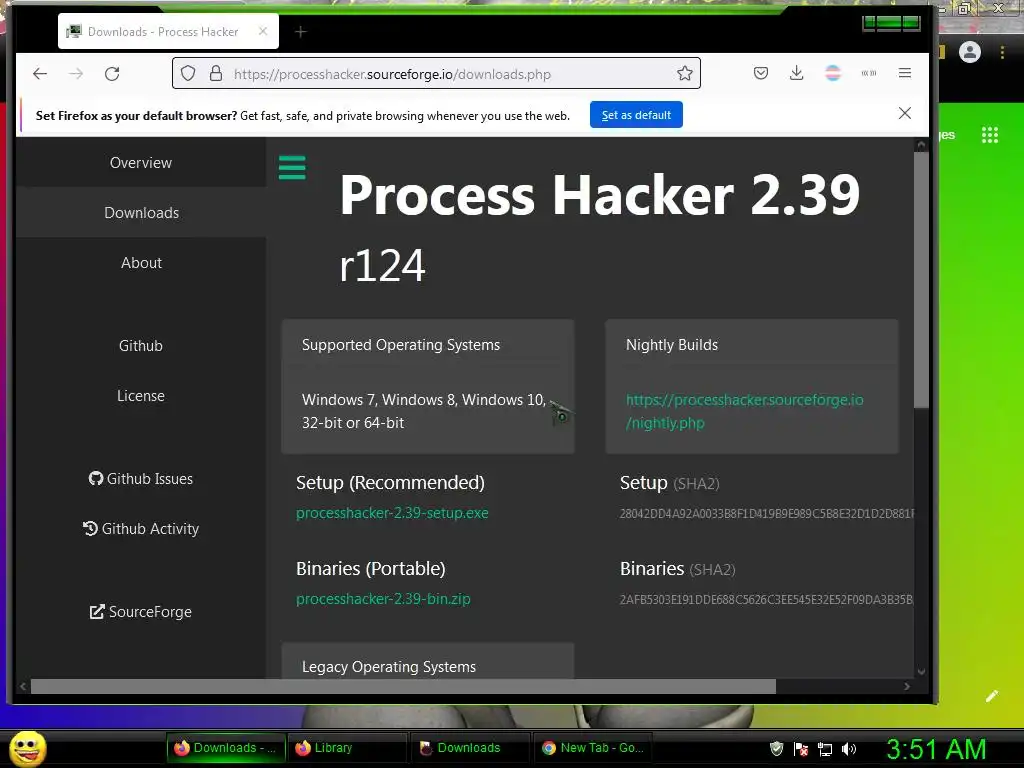Click the Legacy Operating Systems heading
1024x768 pixels.
coord(389,667)
